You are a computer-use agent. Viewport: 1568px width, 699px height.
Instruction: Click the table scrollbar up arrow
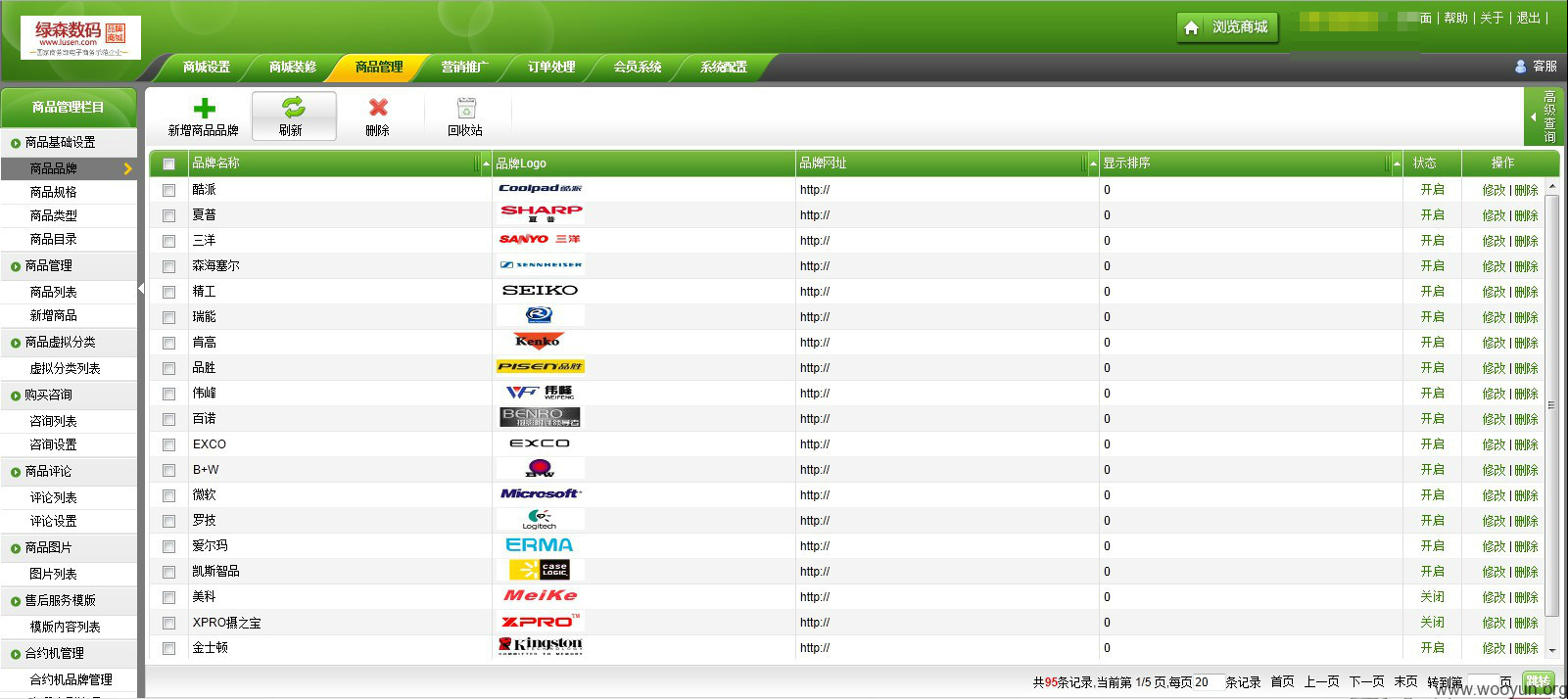[x=1551, y=185]
